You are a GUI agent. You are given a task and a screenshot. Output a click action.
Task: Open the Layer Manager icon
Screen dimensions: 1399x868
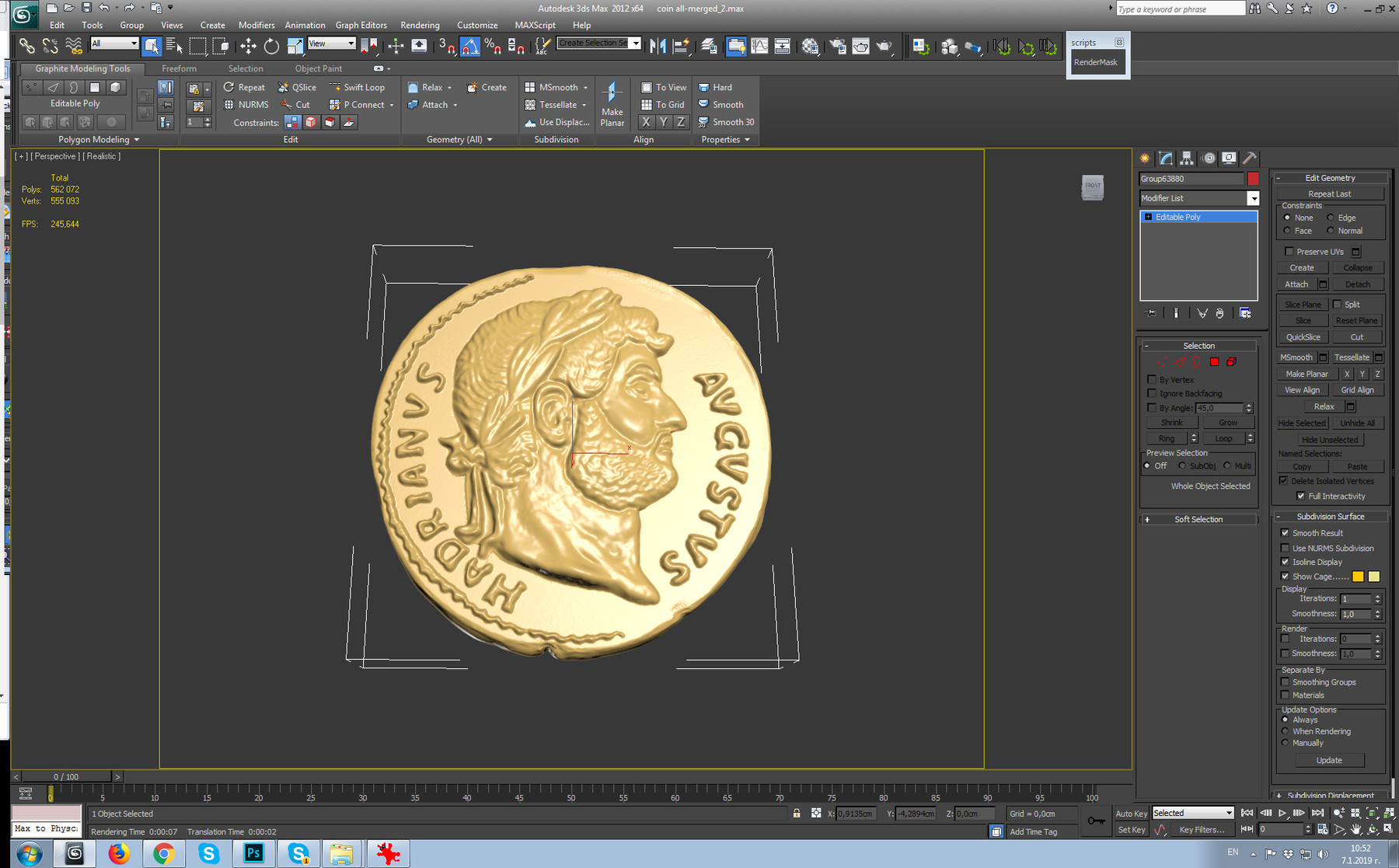point(709,47)
